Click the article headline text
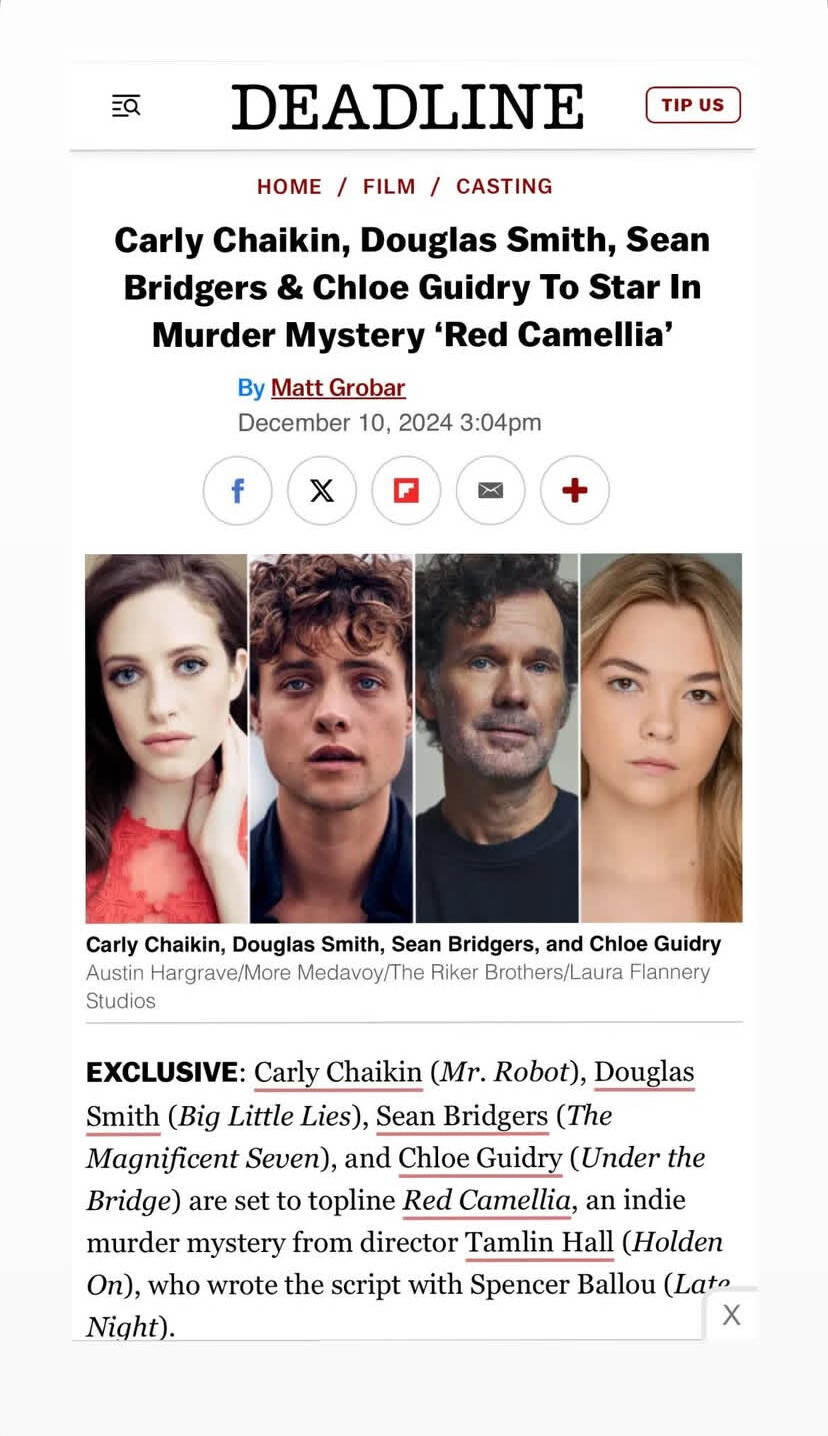 click(412, 287)
